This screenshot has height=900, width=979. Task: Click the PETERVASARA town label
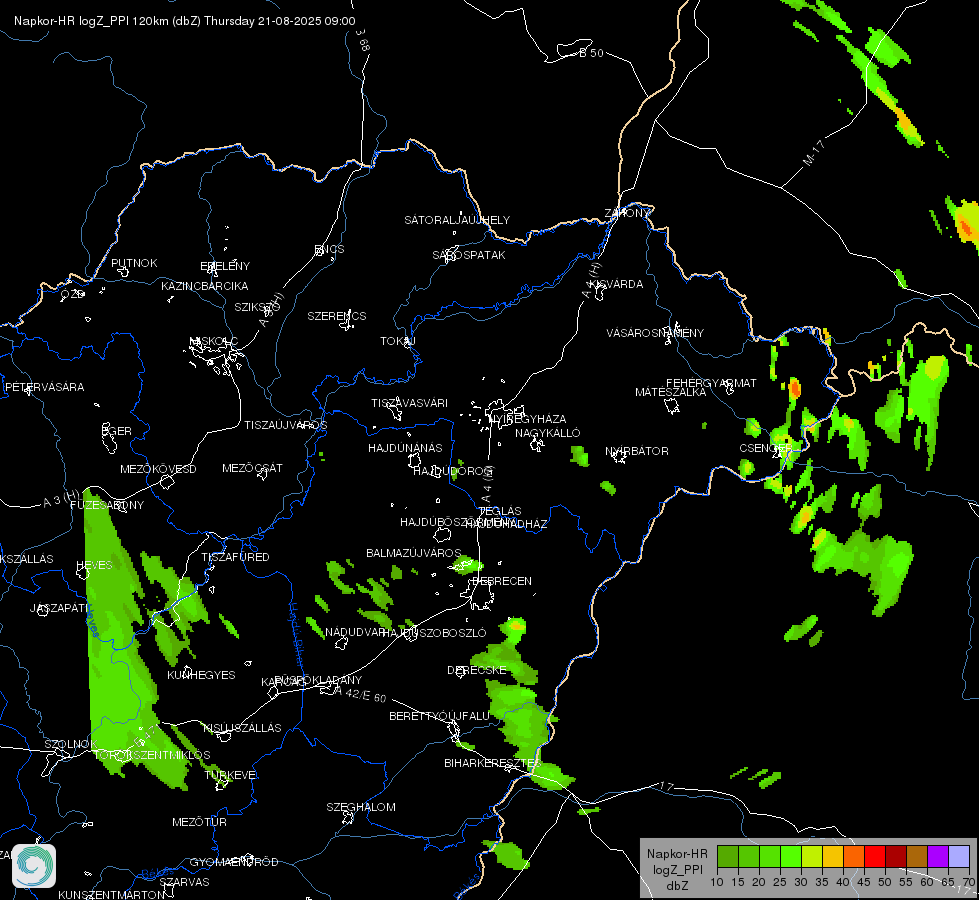pyautogui.click(x=44, y=387)
